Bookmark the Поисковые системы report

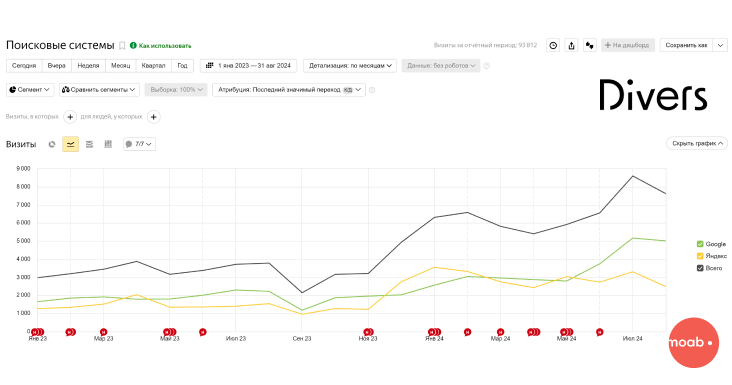(x=122, y=46)
